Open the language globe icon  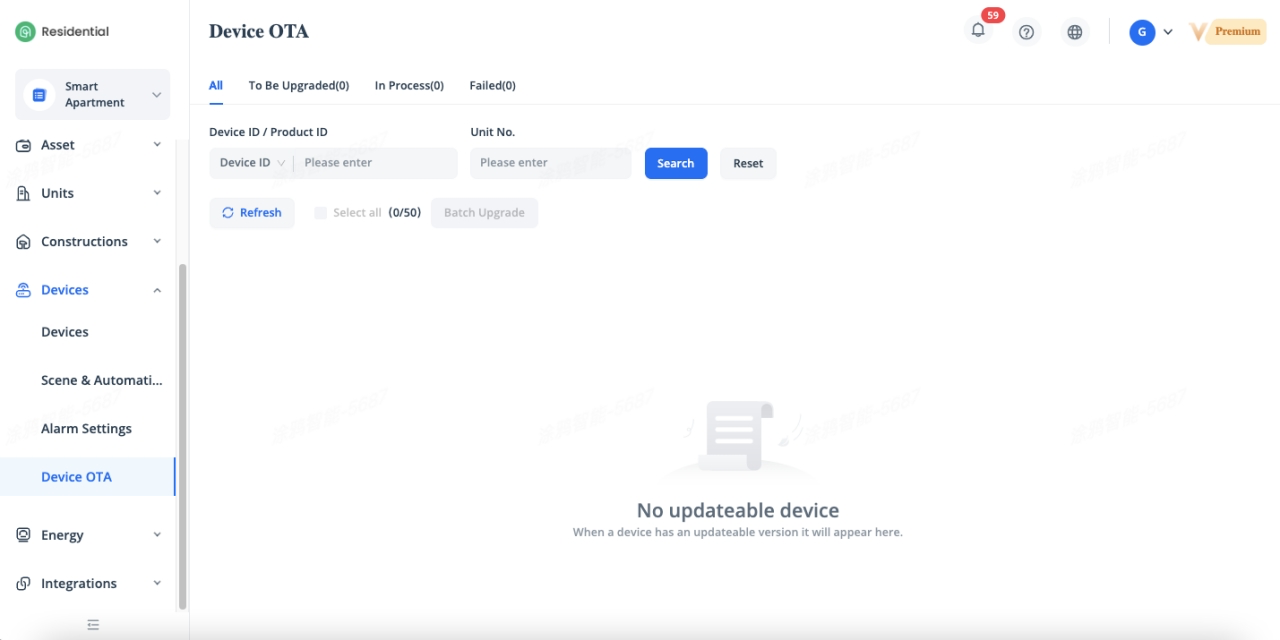(1075, 32)
